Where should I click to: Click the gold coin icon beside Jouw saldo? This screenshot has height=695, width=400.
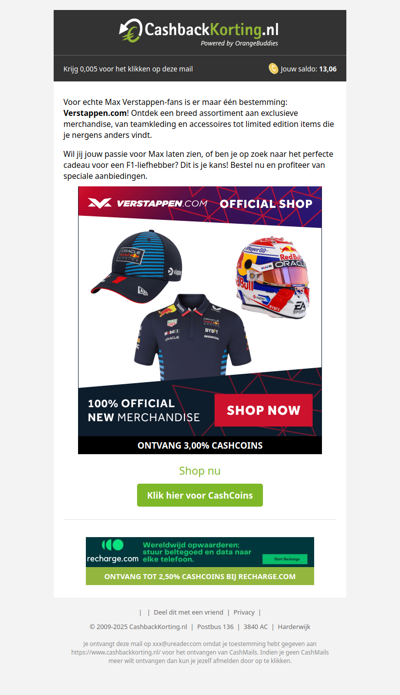(273, 68)
